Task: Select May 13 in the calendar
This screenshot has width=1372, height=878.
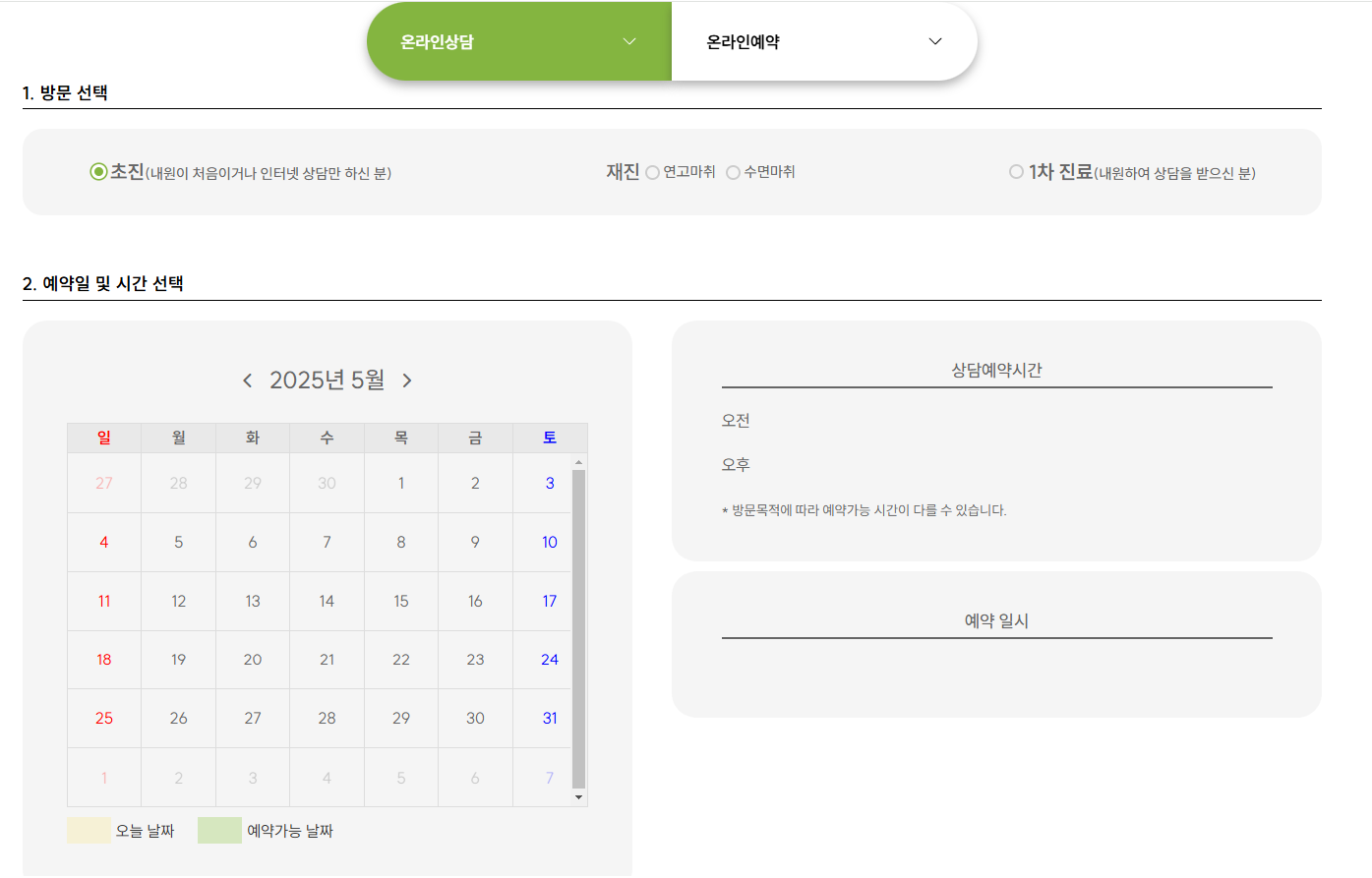Action: pos(253,601)
